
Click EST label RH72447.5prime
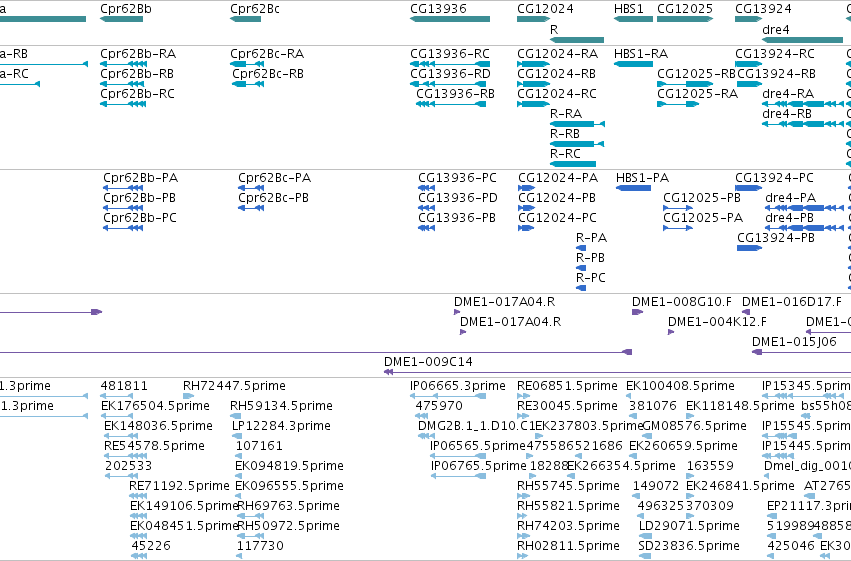(234, 386)
